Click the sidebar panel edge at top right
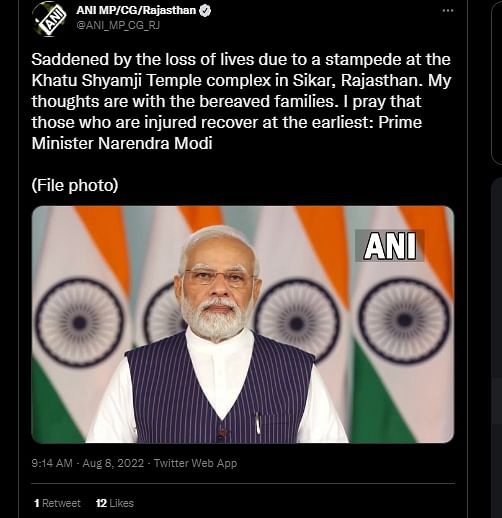Screen dimensions: 502x518 [x=496, y=82]
